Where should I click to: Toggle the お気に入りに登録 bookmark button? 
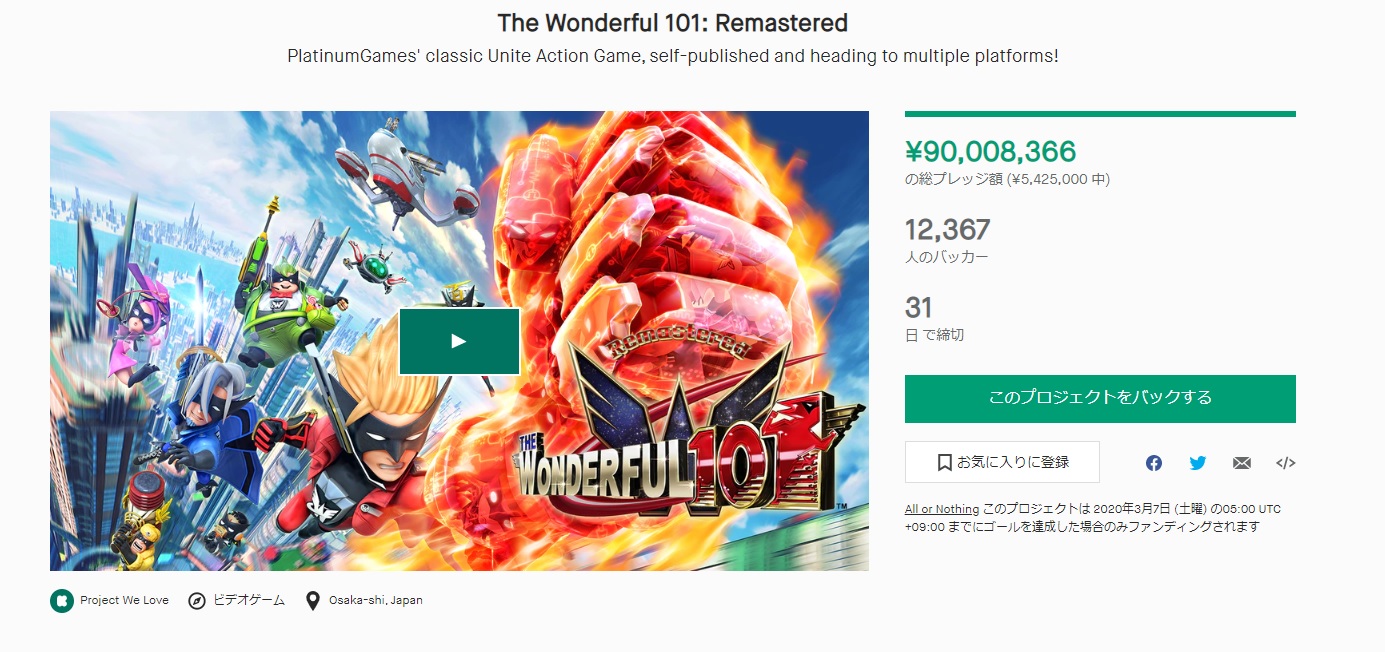tap(1002, 462)
